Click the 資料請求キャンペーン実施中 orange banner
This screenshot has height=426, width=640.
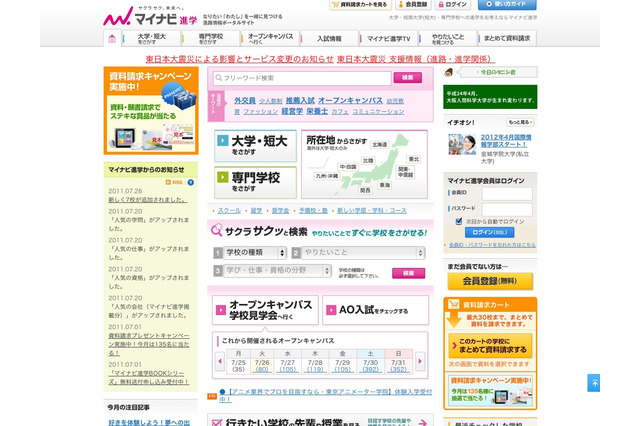[x=151, y=111]
